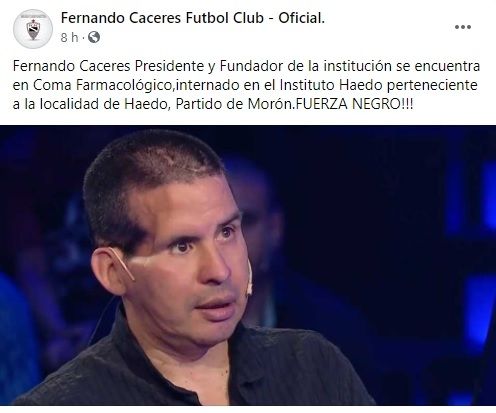
Task: Click 'Instituto Haedo' in the post text
Action: coord(331,85)
